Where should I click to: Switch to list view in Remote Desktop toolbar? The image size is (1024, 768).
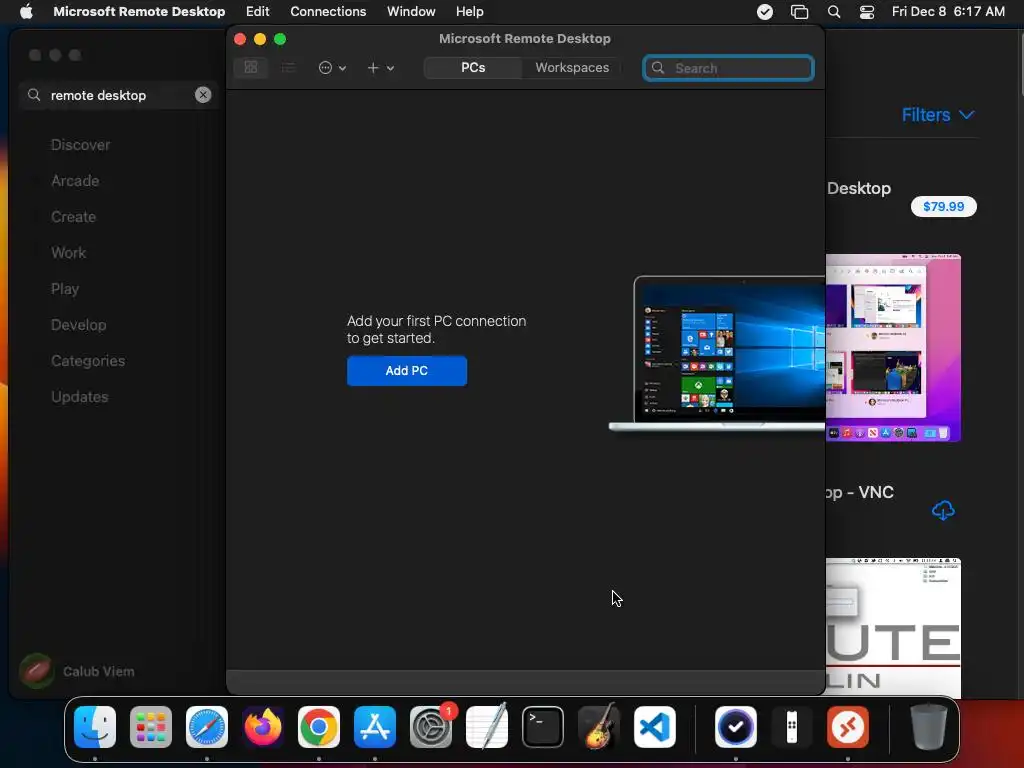click(288, 67)
